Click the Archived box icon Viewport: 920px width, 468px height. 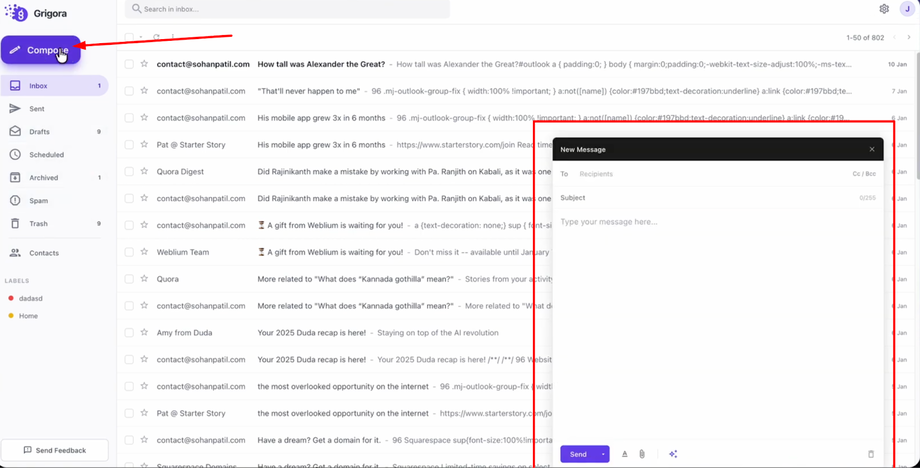[x=15, y=178]
